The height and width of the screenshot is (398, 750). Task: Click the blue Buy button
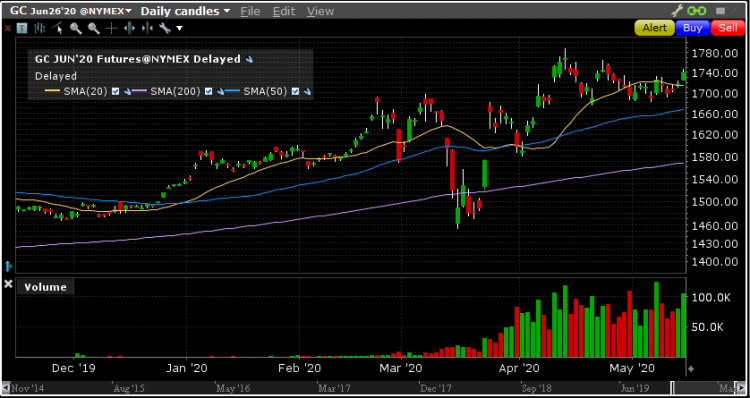click(692, 28)
